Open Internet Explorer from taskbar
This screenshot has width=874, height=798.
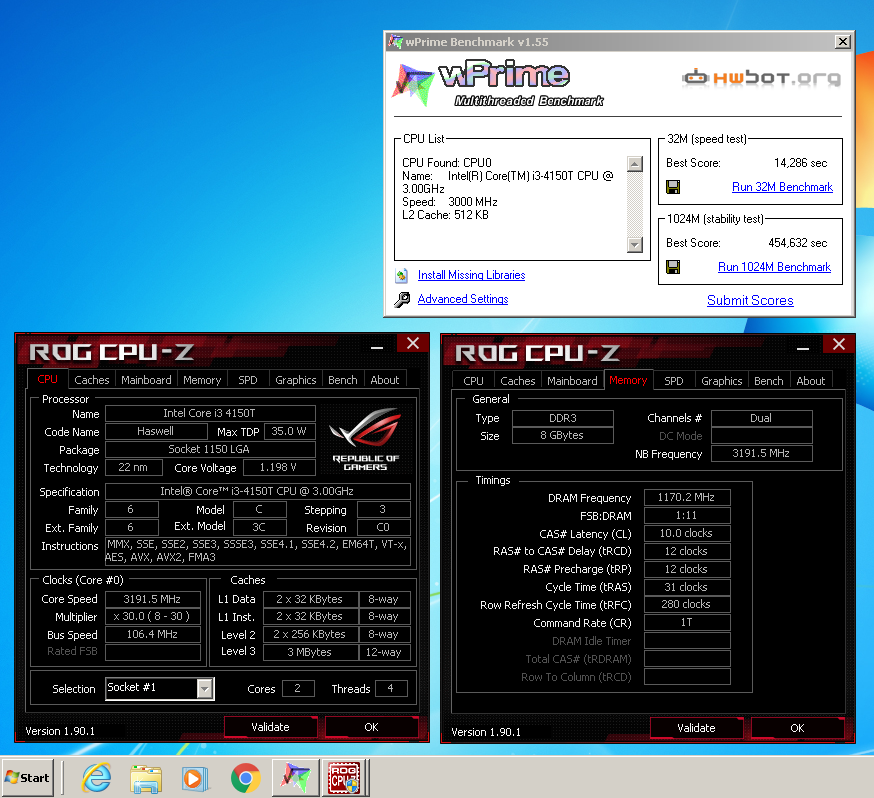coord(96,777)
